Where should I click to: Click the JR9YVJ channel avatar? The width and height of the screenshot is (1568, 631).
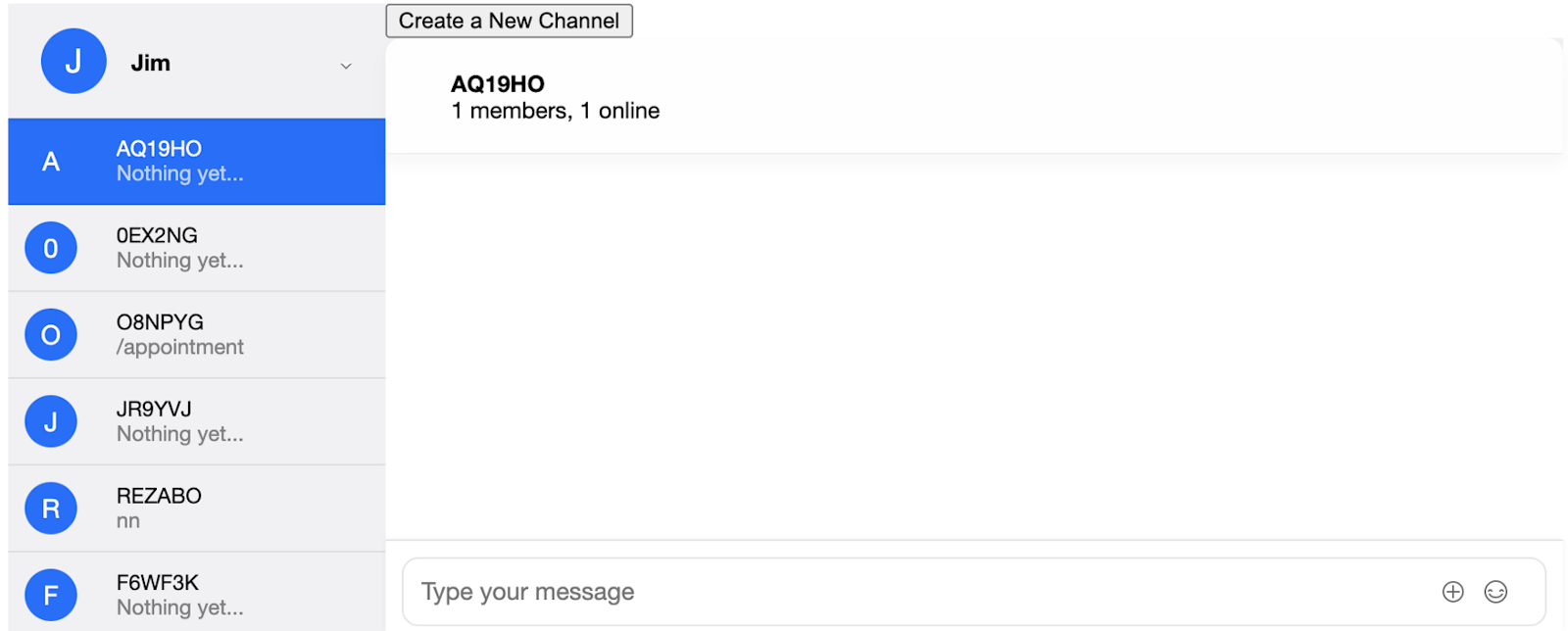[50, 421]
